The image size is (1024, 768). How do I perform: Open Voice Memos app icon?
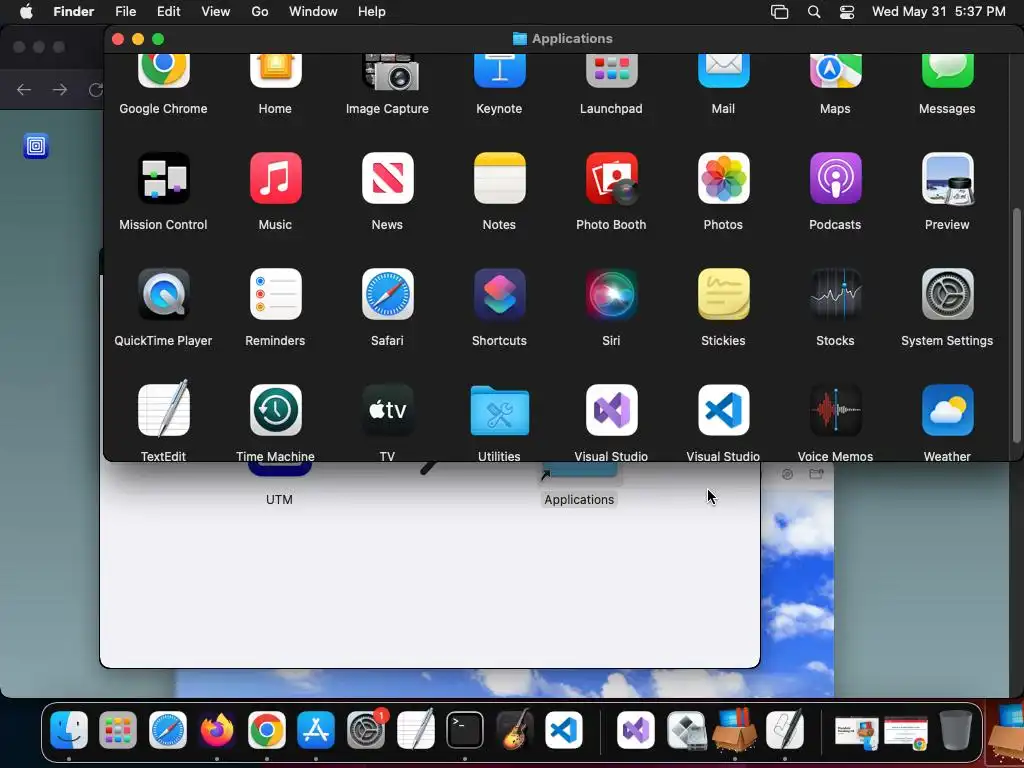pyautogui.click(x=835, y=409)
